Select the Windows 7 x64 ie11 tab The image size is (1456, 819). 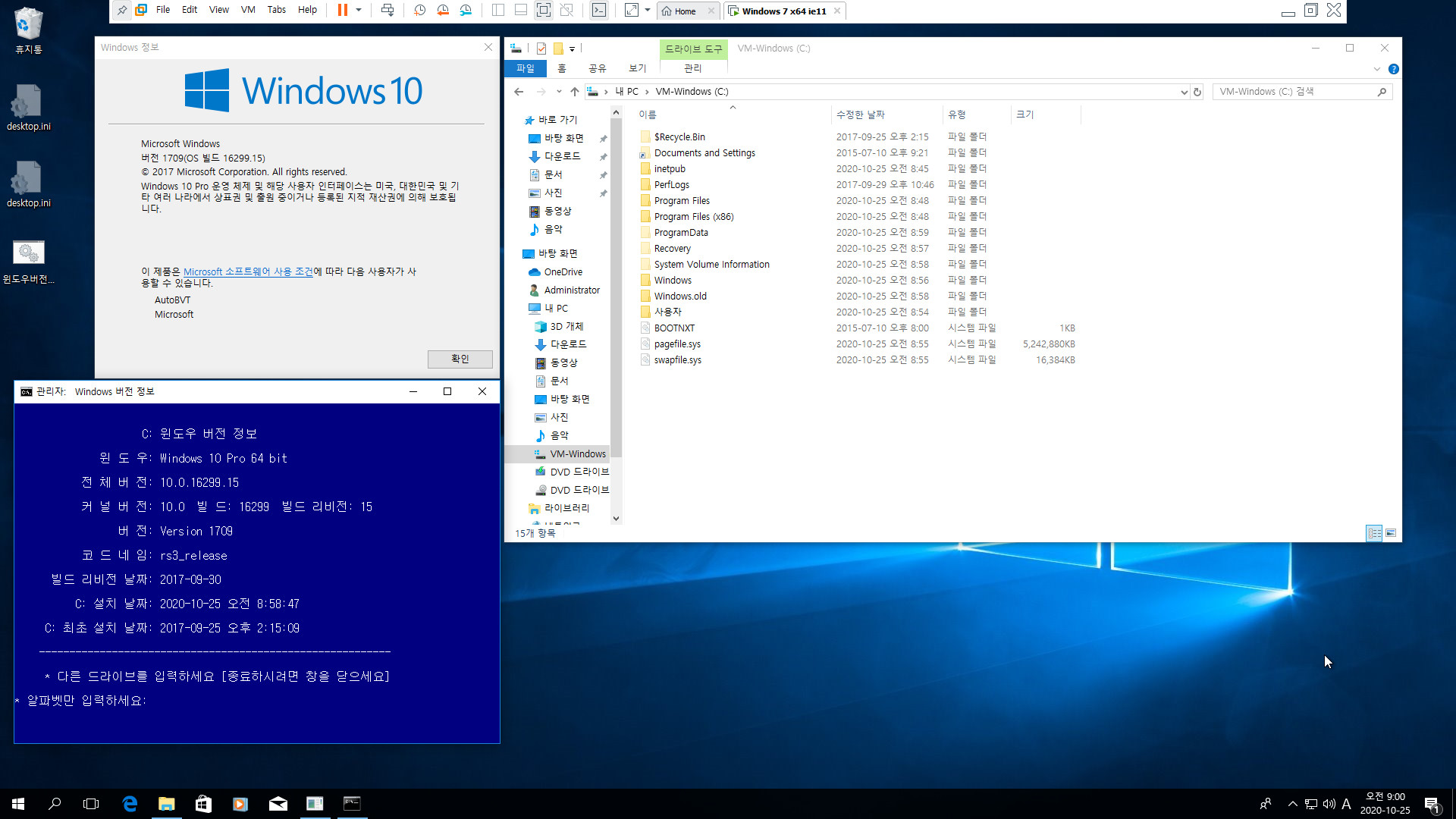click(x=784, y=11)
